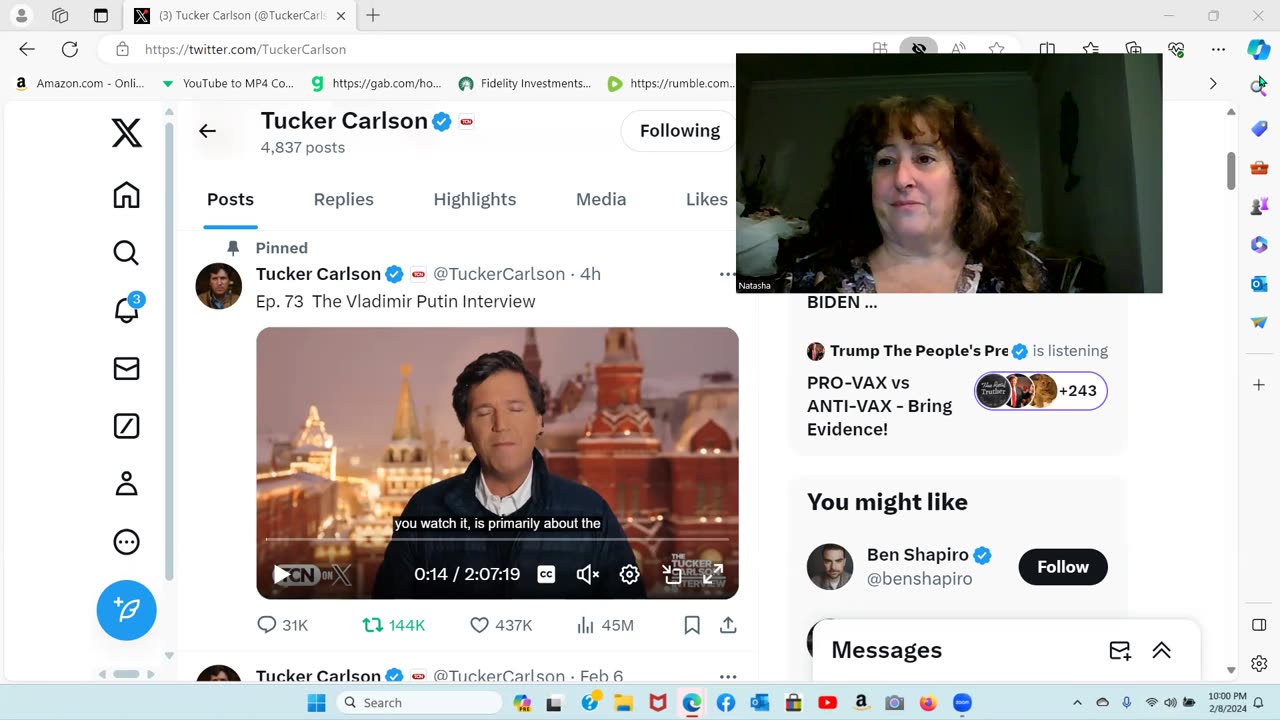Open the Profile person icon
The height and width of the screenshot is (720, 1280).
(x=126, y=484)
